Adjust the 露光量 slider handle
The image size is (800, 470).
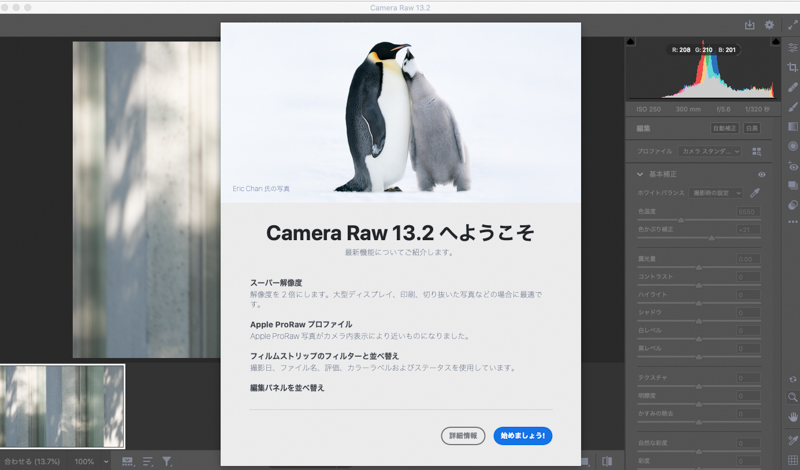coord(699,267)
